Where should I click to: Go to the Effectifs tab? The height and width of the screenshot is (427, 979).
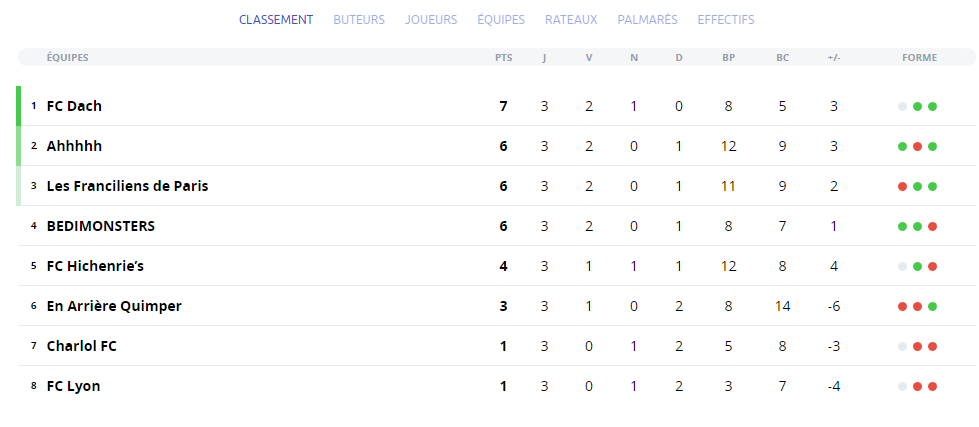[x=726, y=20]
